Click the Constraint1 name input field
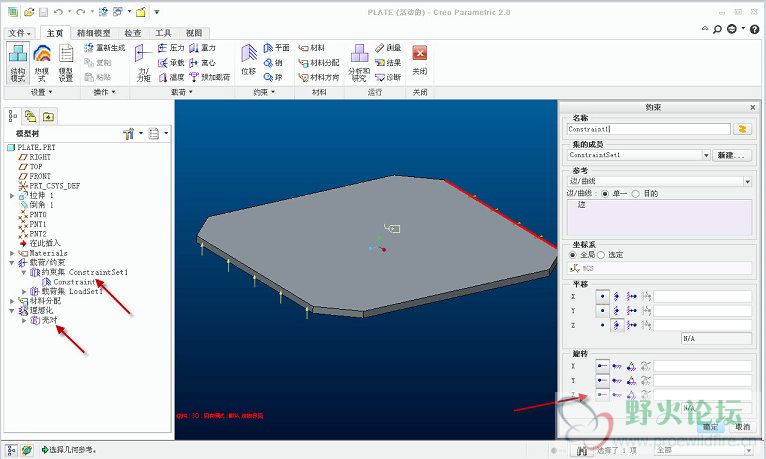766x459 pixels. [649, 129]
